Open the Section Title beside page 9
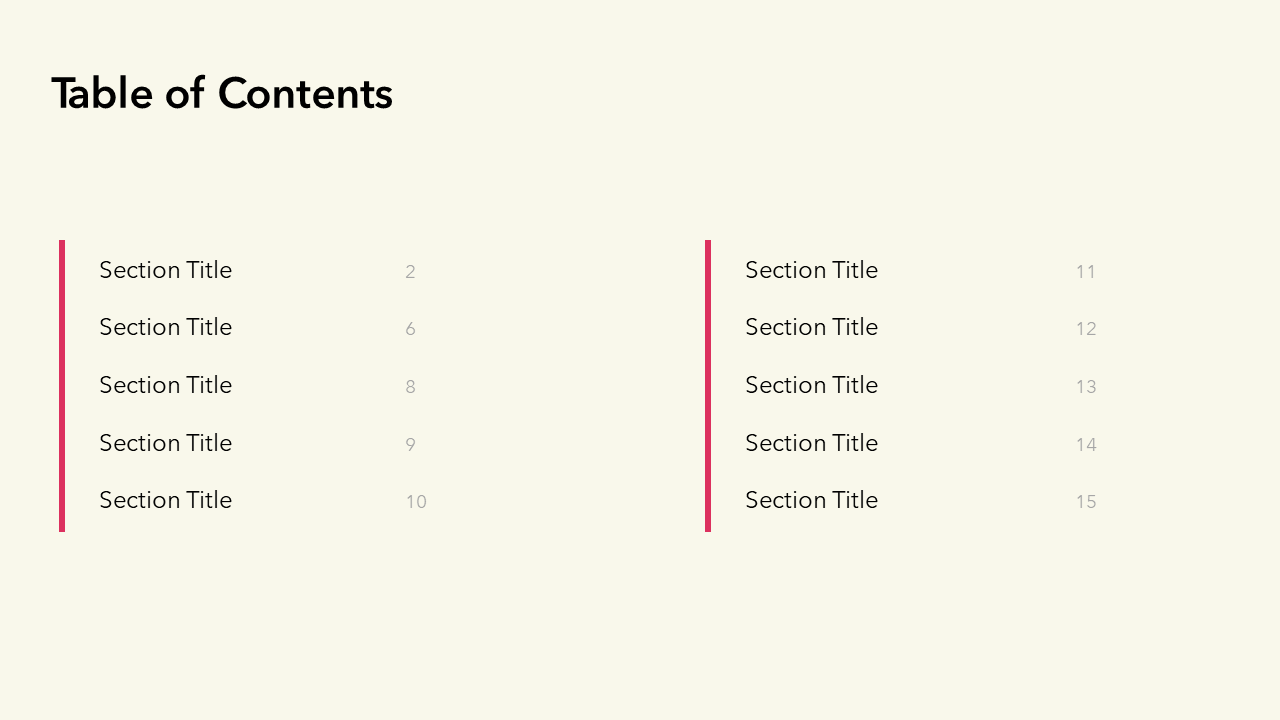 point(165,443)
